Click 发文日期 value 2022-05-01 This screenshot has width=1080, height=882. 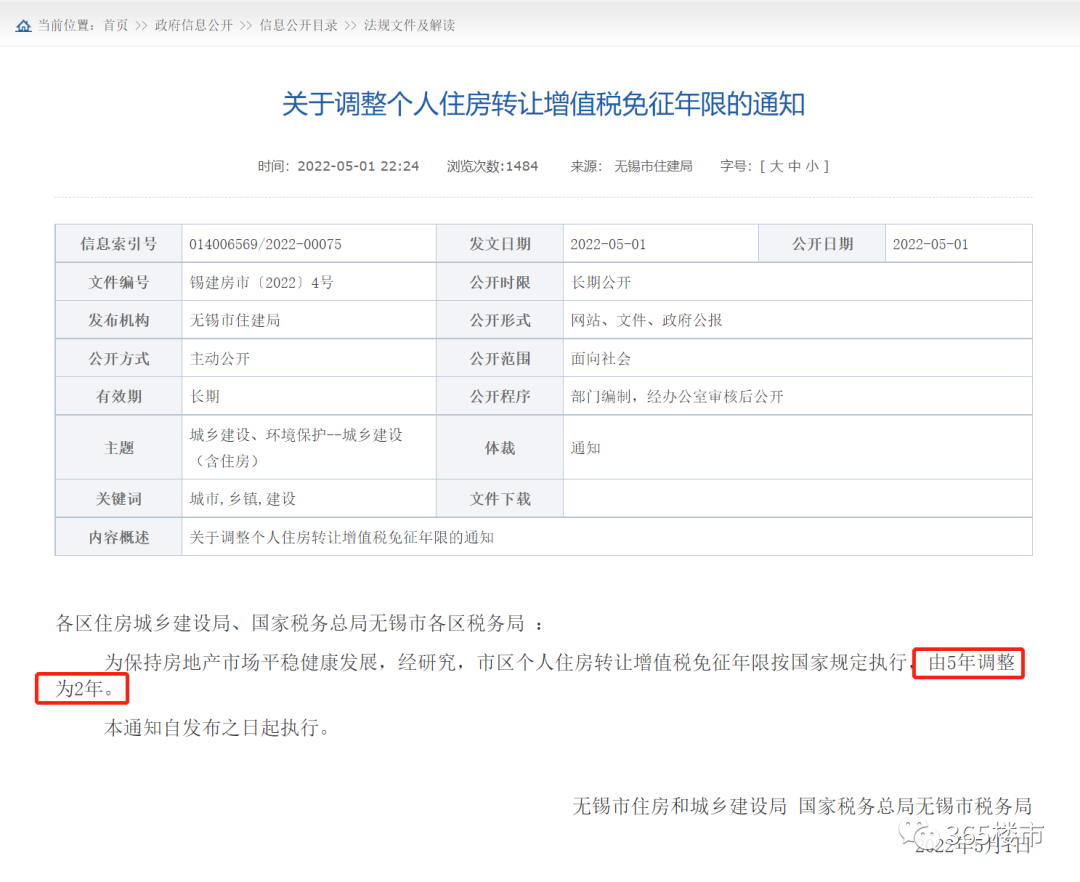coord(608,244)
